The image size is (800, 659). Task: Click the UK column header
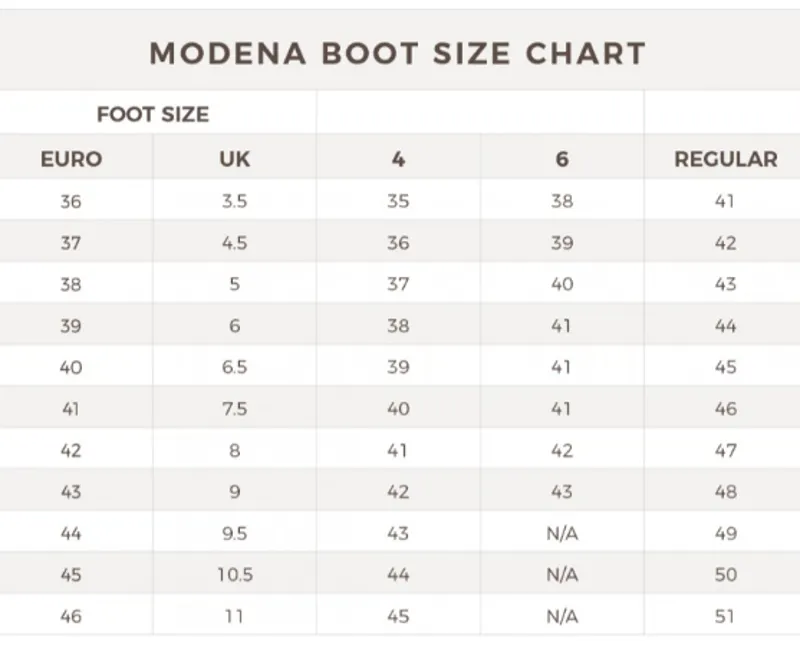(234, 159)
